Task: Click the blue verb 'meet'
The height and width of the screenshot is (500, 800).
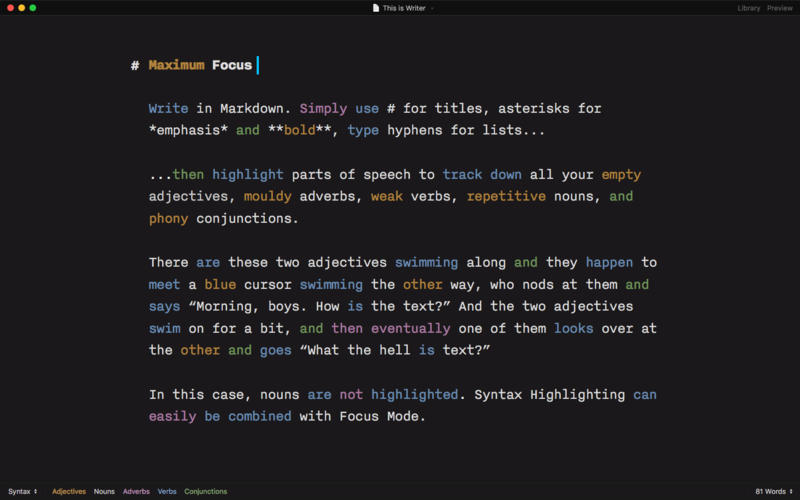Action: pos(164,285)
